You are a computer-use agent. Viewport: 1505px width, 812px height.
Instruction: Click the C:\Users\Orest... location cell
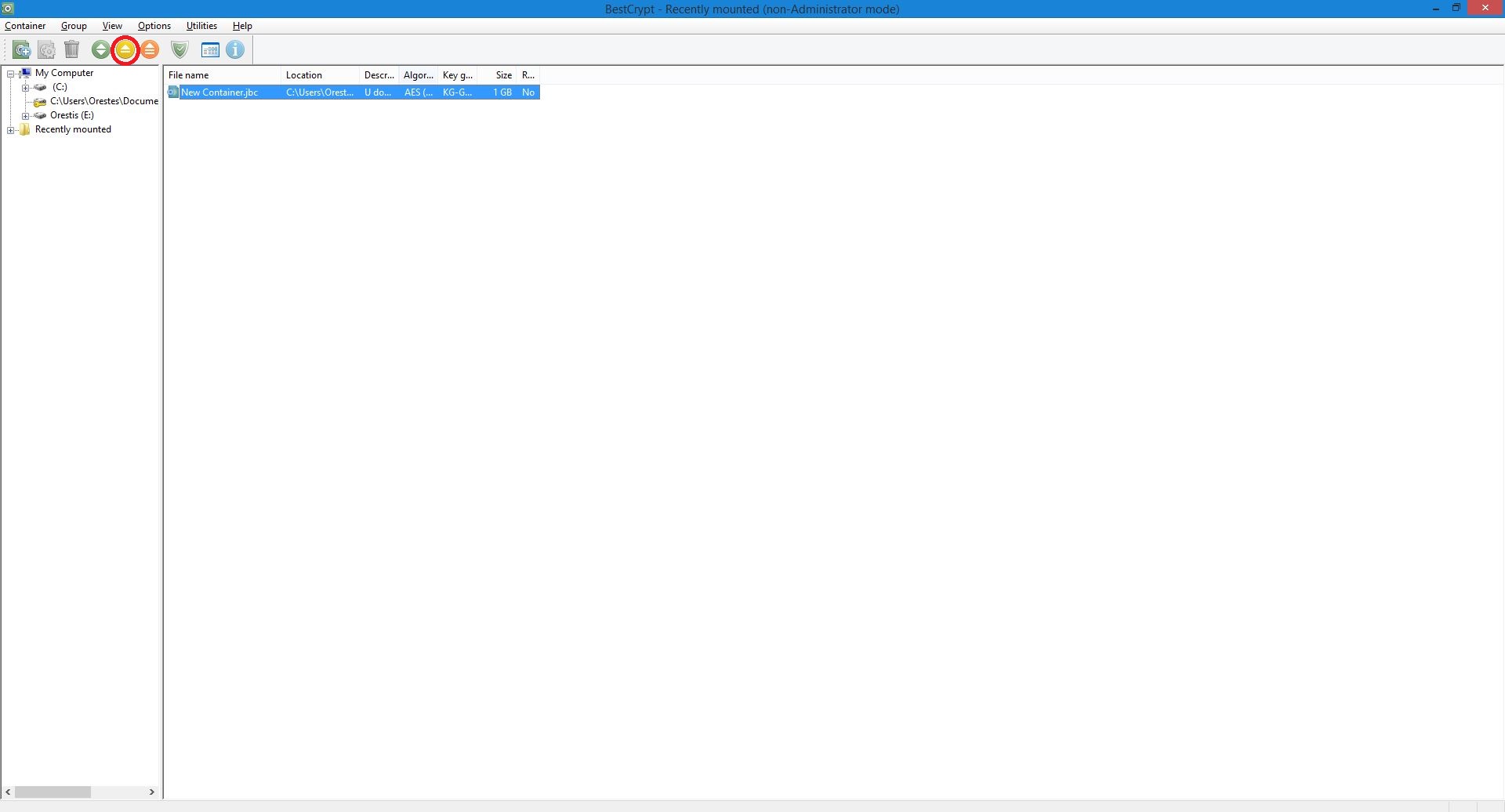pyautogui.click(x=320, y=92)
